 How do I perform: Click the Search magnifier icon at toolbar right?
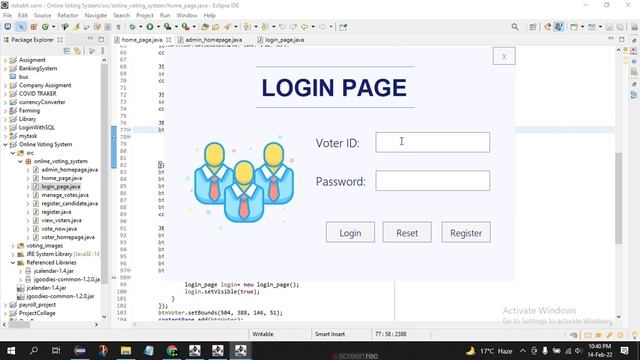[x=515, y=27]
